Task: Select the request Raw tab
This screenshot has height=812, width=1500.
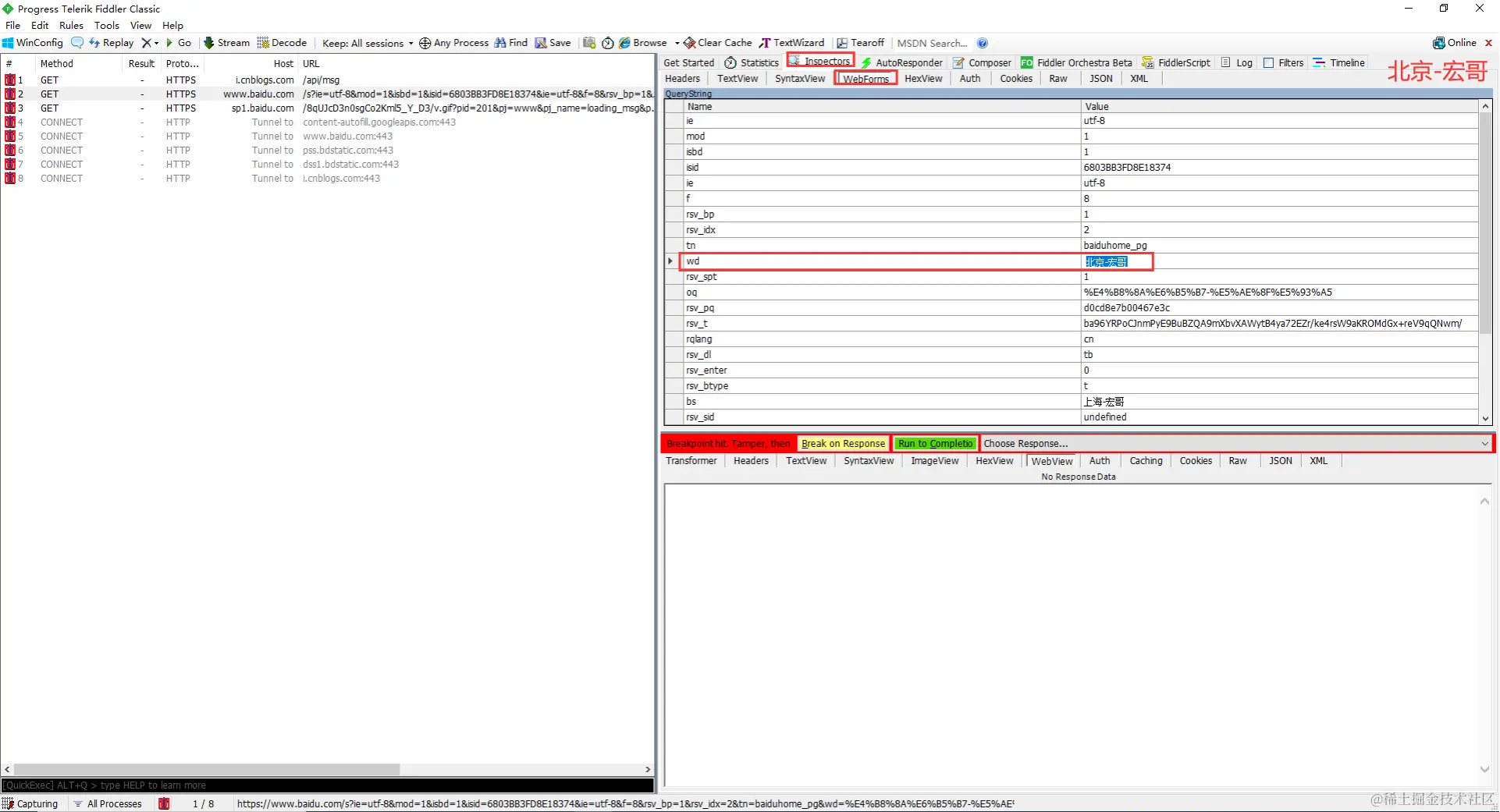Action: [x=1058, y=78]
